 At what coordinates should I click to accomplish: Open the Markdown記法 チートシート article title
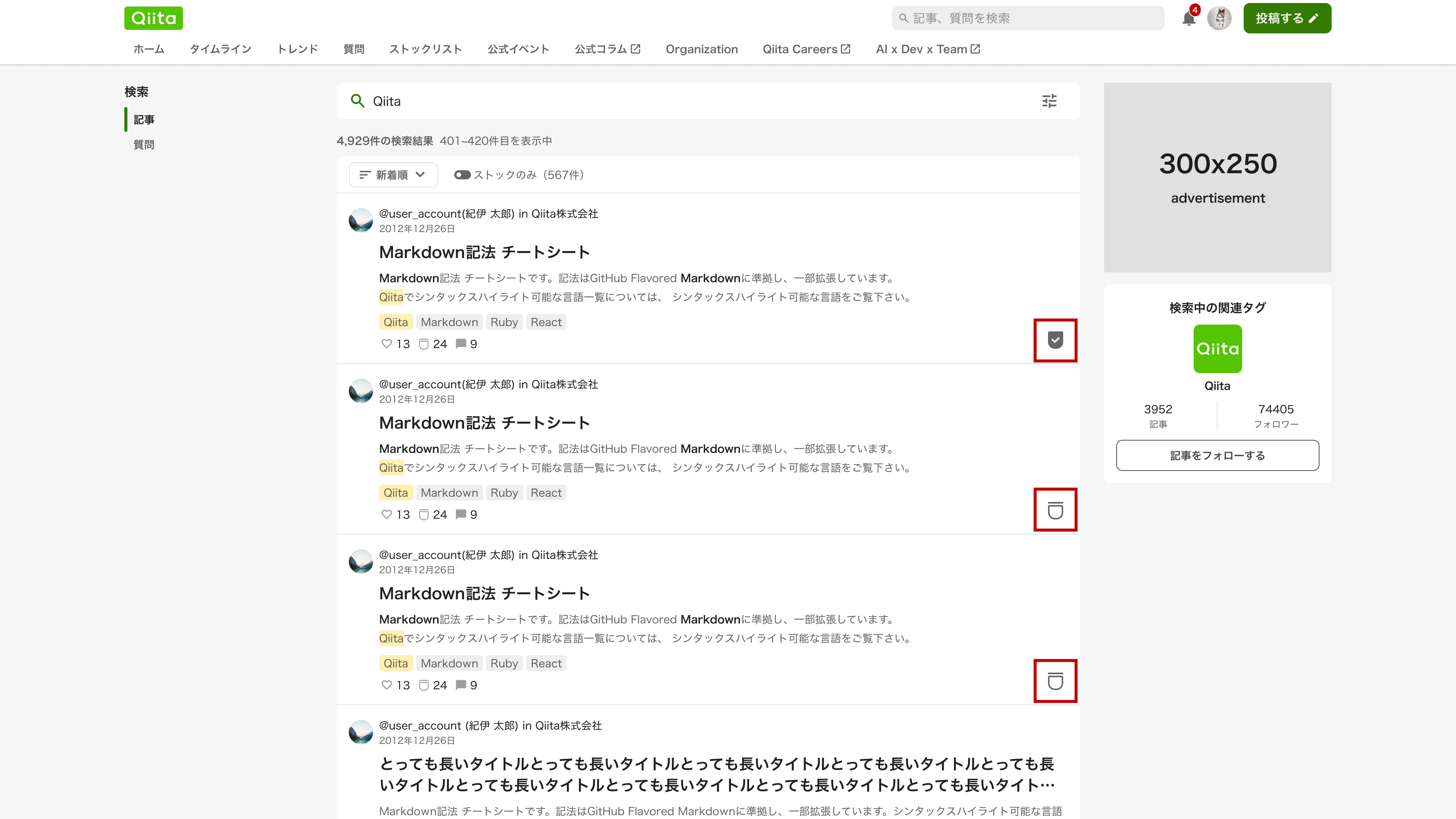pyautogui.click(x=485, y=252)
